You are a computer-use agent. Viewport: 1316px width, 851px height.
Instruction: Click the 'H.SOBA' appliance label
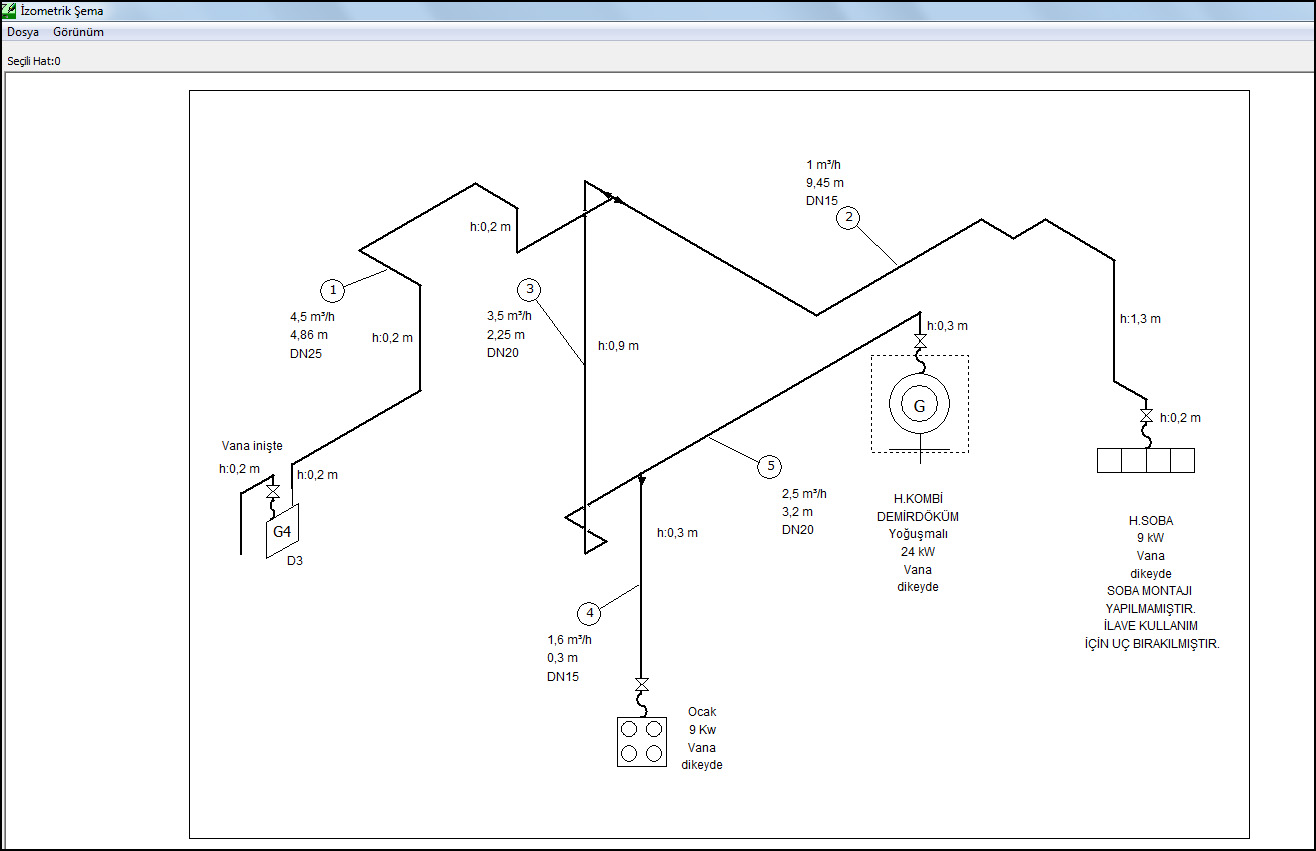1151,521
